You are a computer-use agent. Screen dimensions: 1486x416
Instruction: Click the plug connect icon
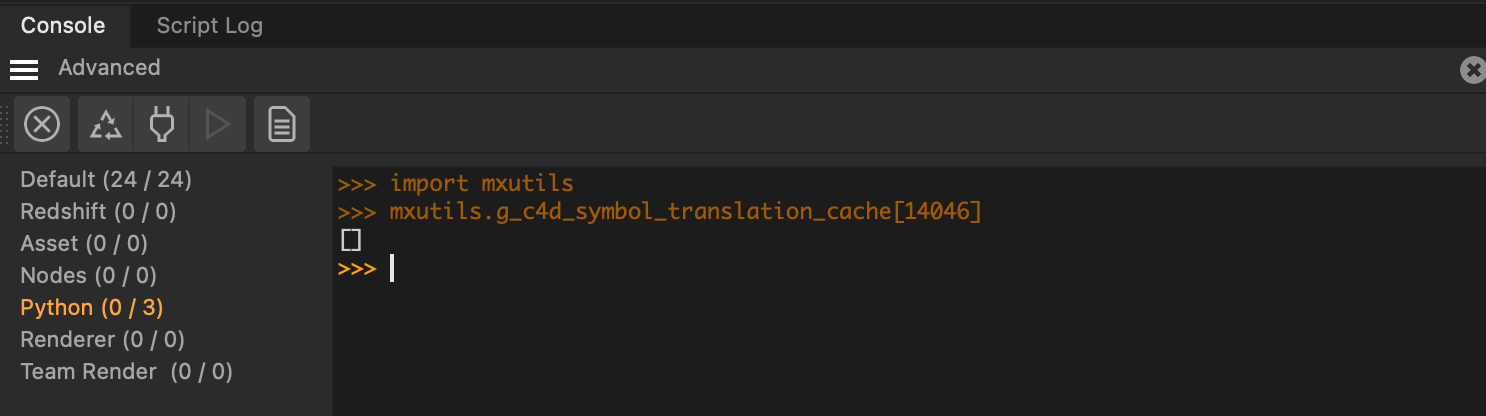coord(162,125)
